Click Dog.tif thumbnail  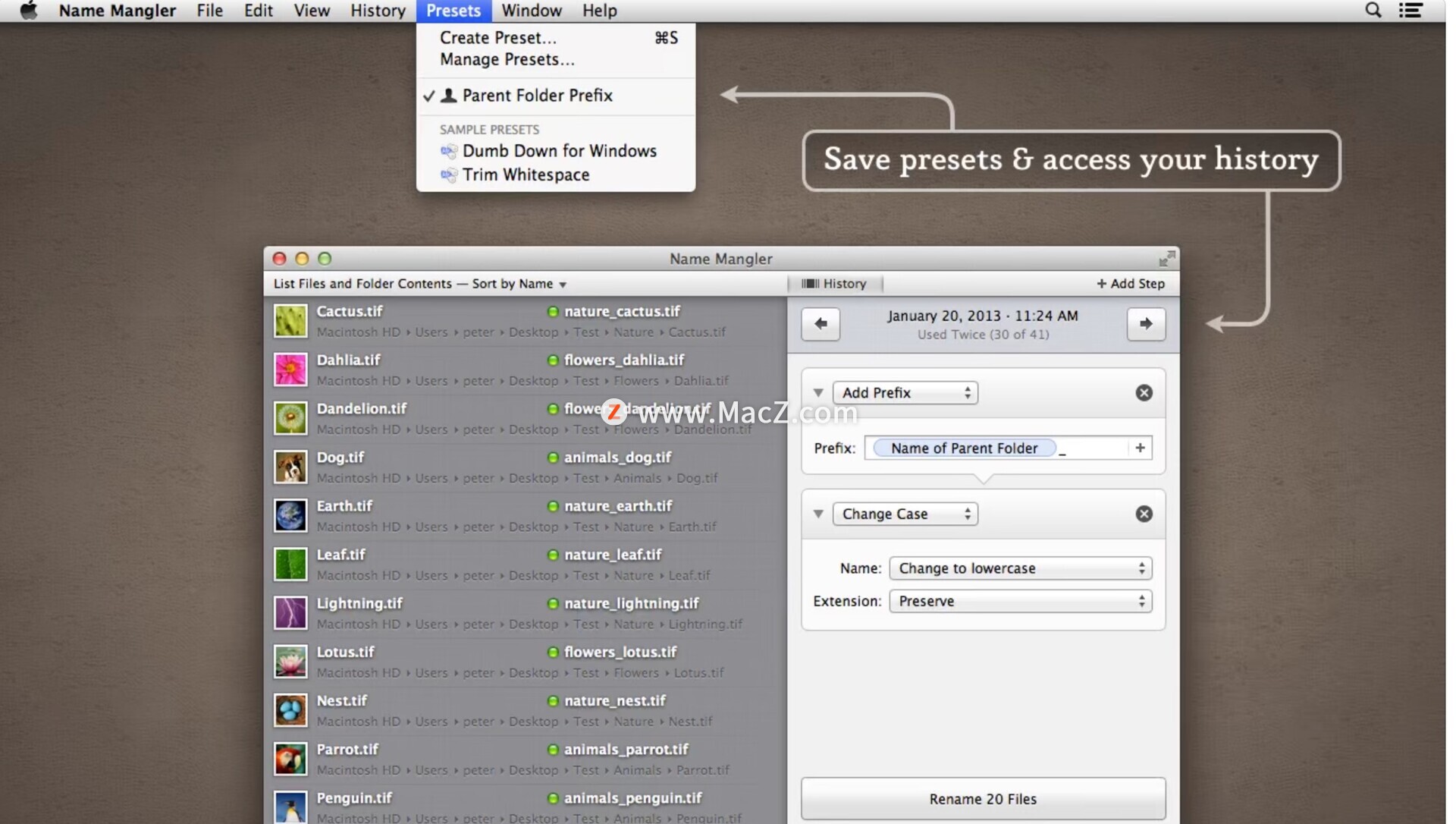tap(290, 467)
